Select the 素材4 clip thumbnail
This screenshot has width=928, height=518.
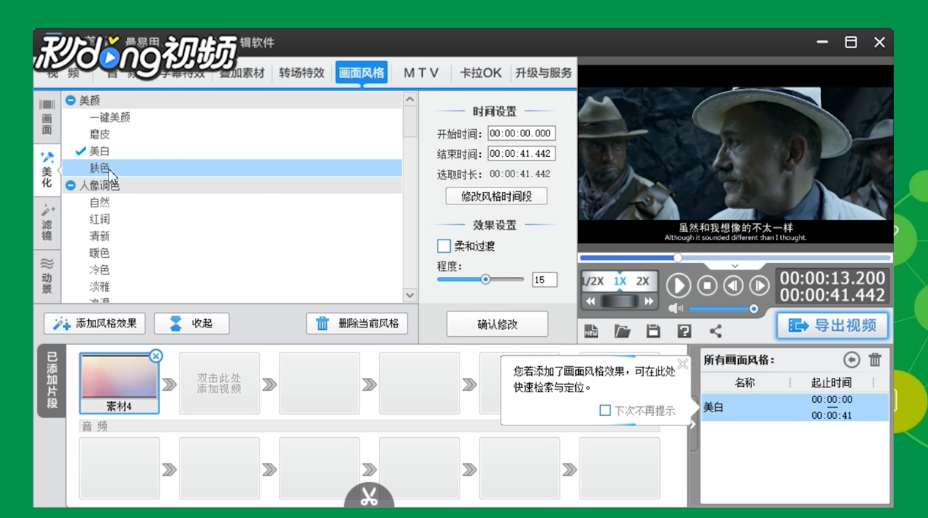click(119, 383)
